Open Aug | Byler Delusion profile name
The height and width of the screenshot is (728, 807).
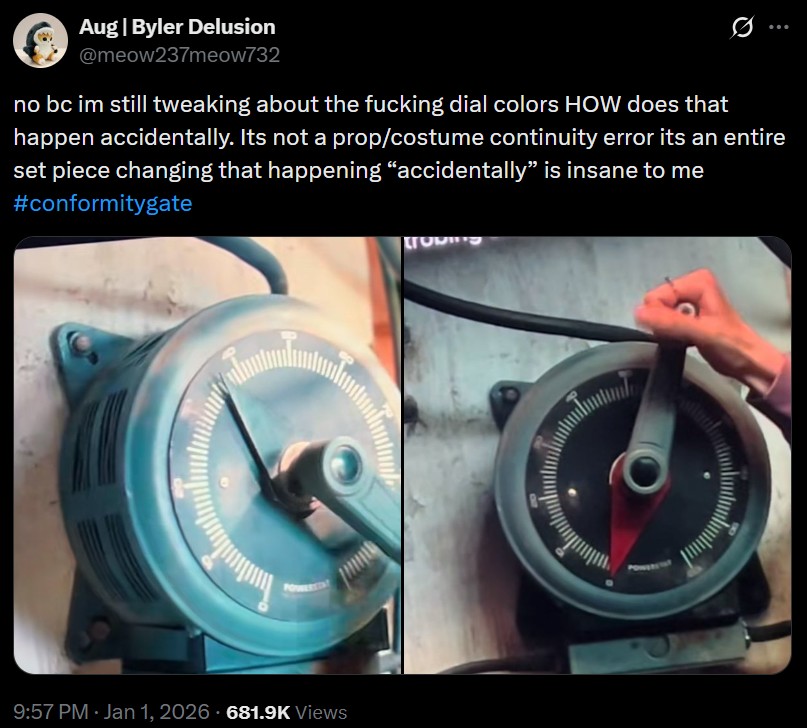click(x=177, y=27)
